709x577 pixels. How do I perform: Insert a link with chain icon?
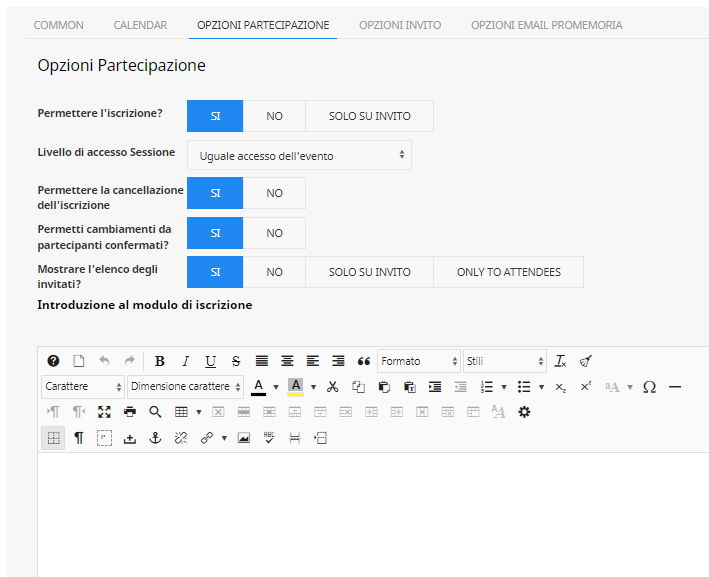pyautogui.click(x=207, y=438)
